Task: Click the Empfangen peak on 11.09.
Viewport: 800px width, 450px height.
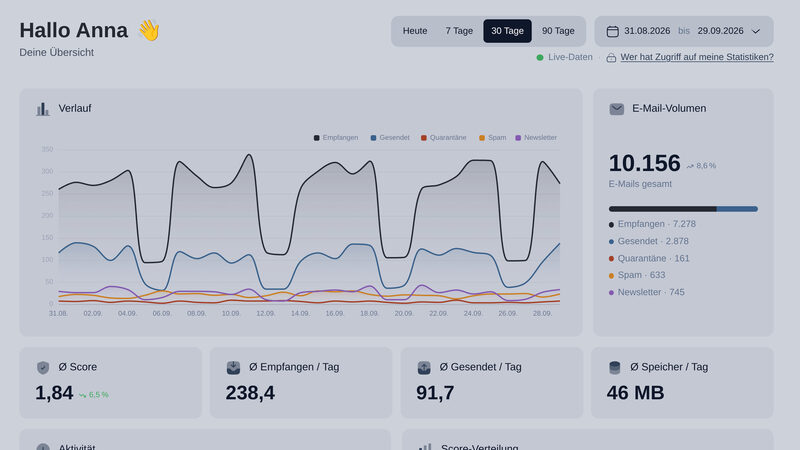Action: (249, 155)
